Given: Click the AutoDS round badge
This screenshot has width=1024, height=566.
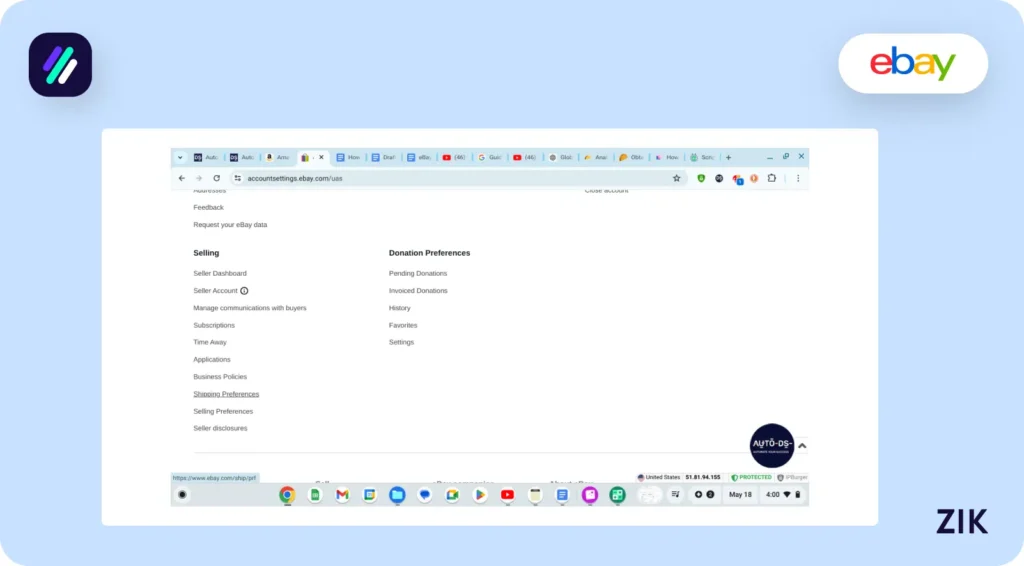Looking at the screenshot, I should (x=772, y=445).
